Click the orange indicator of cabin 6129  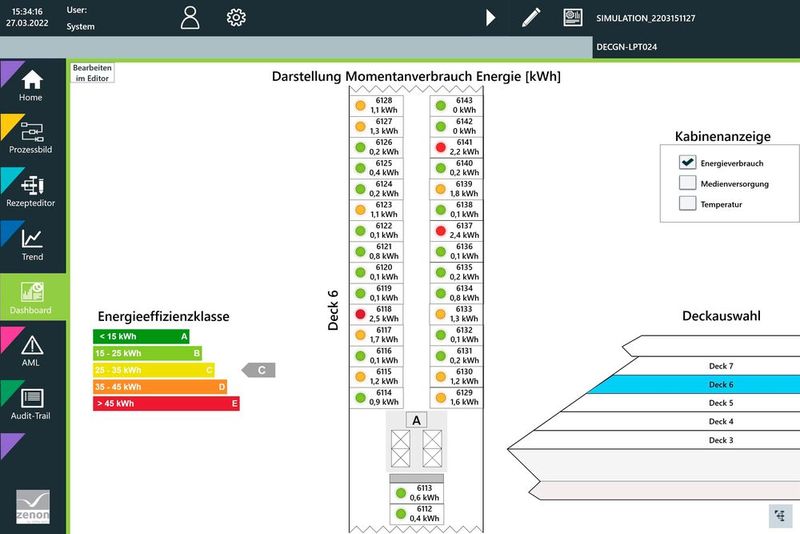(441, 398)
